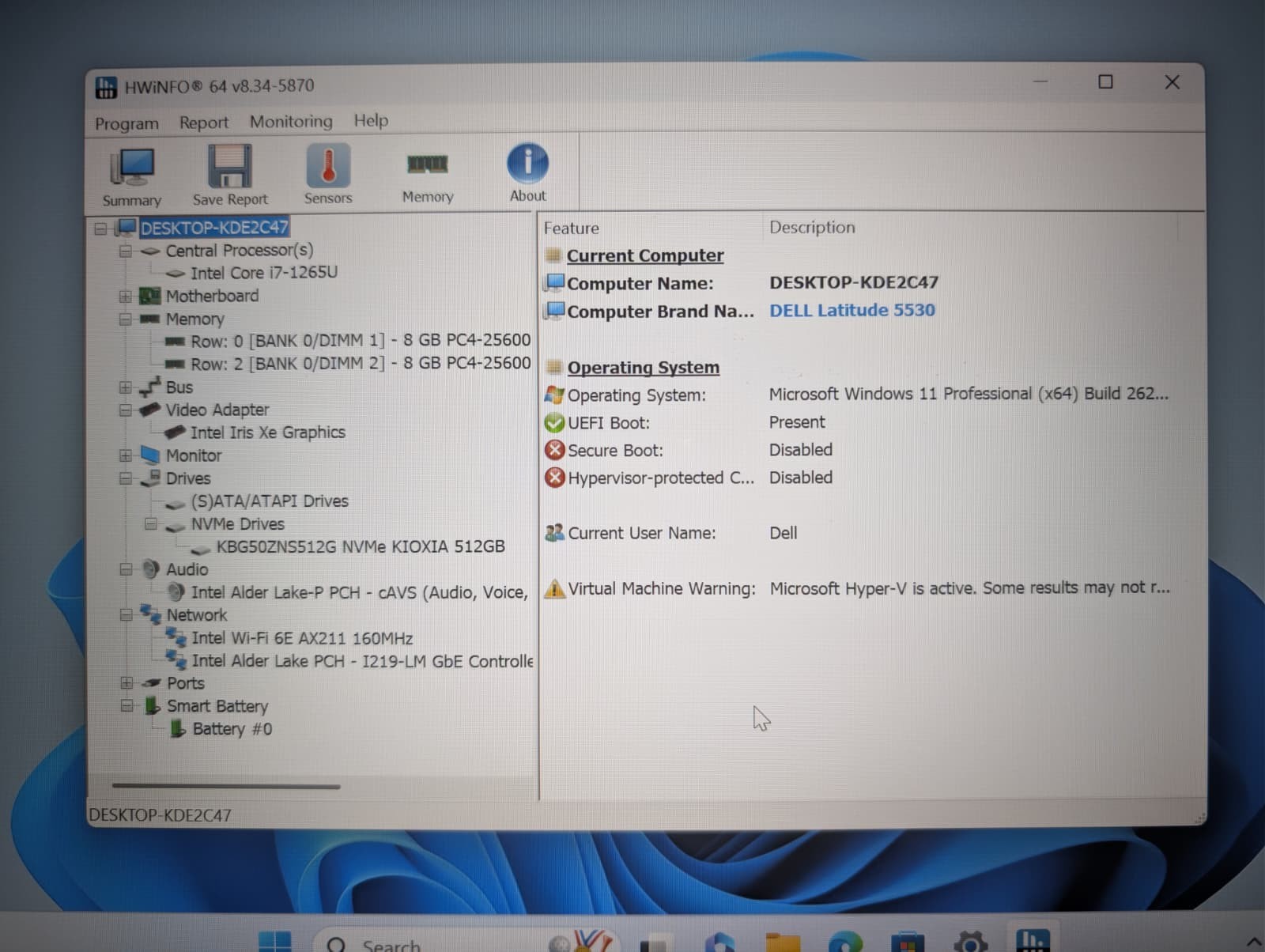
Task: Click the Motherboard icon in tree
Action: pyautogui.click(x=150, y=296)
